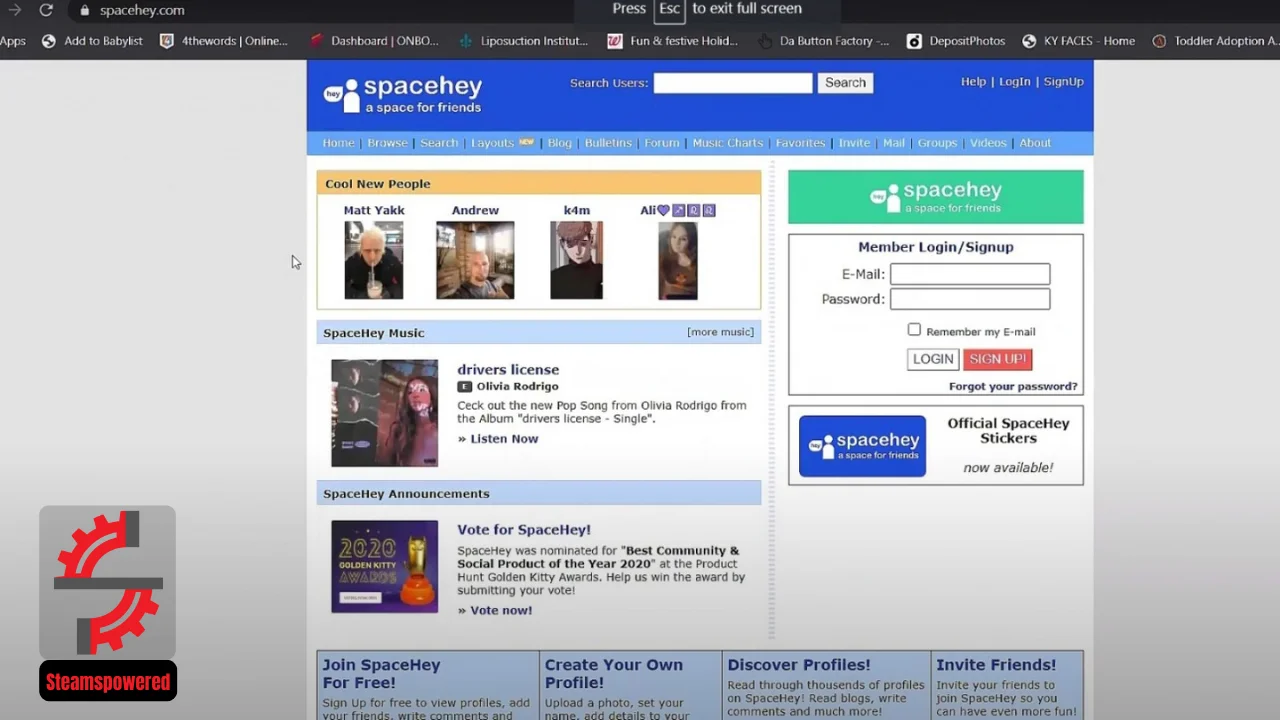Open the Vote for SpaceHey! heading link

524,530
